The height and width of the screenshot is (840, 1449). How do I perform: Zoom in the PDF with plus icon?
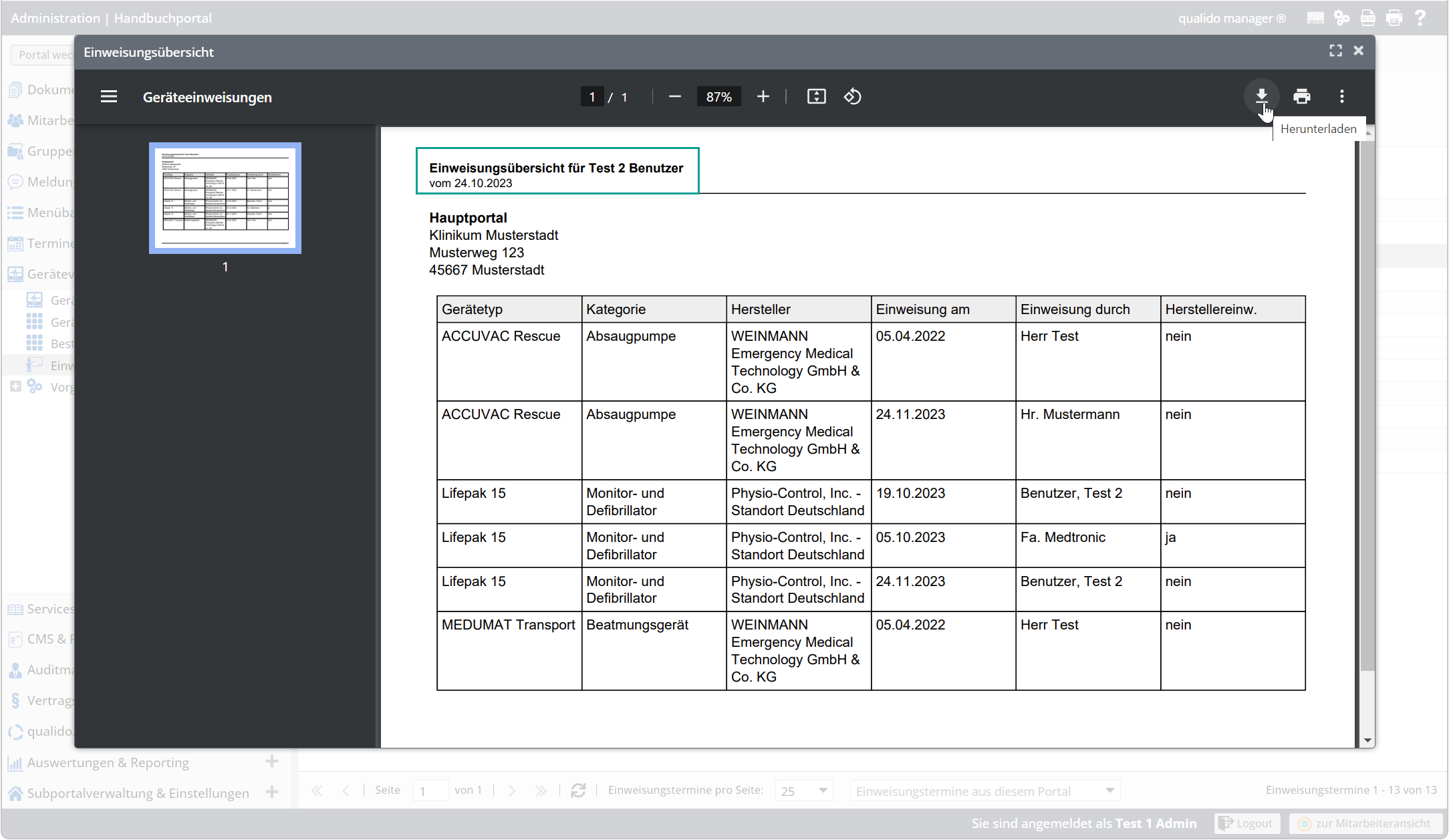coord(763,97)
